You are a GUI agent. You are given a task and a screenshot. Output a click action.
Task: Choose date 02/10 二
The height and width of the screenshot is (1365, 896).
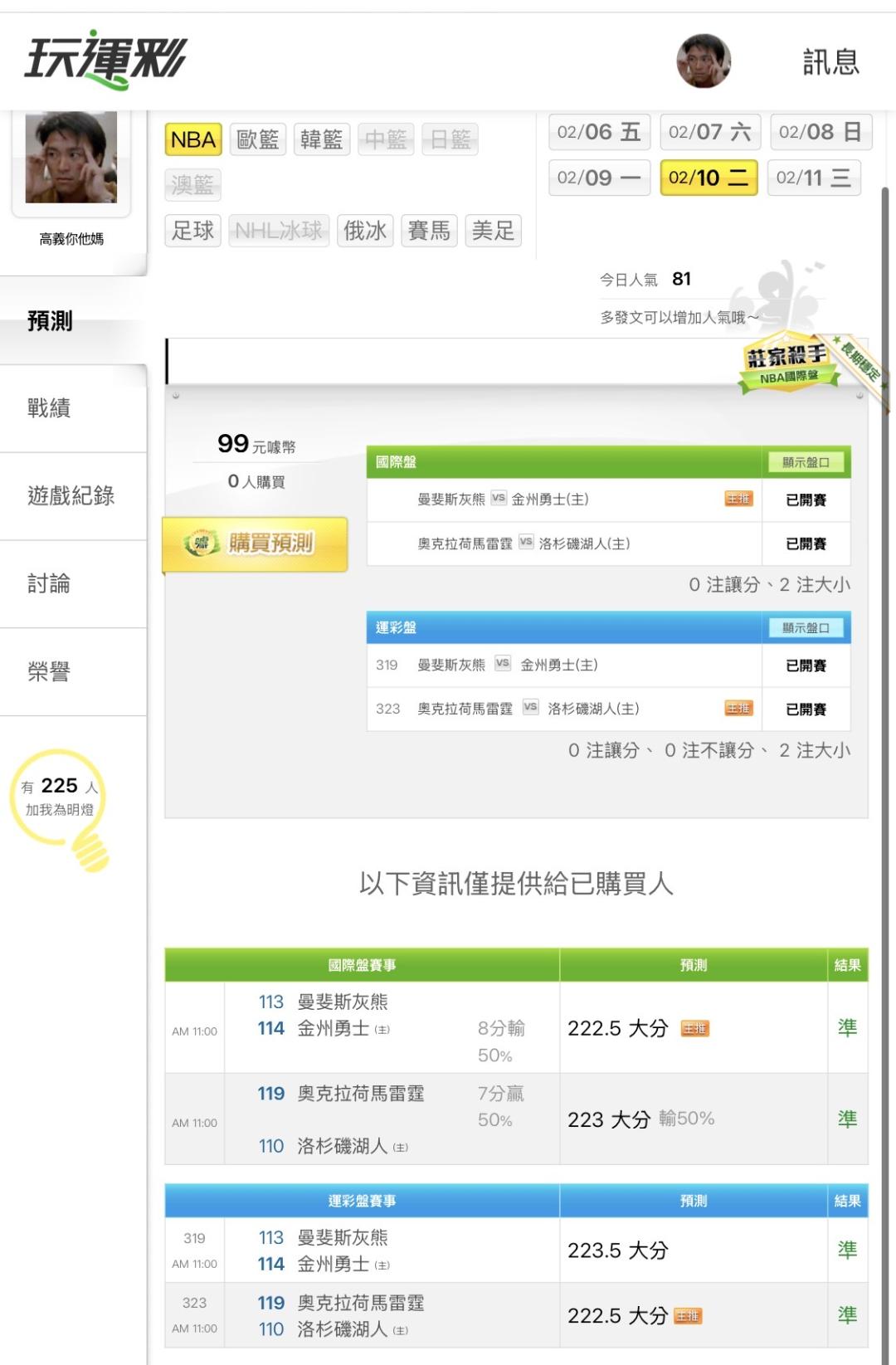coord(709,178)
